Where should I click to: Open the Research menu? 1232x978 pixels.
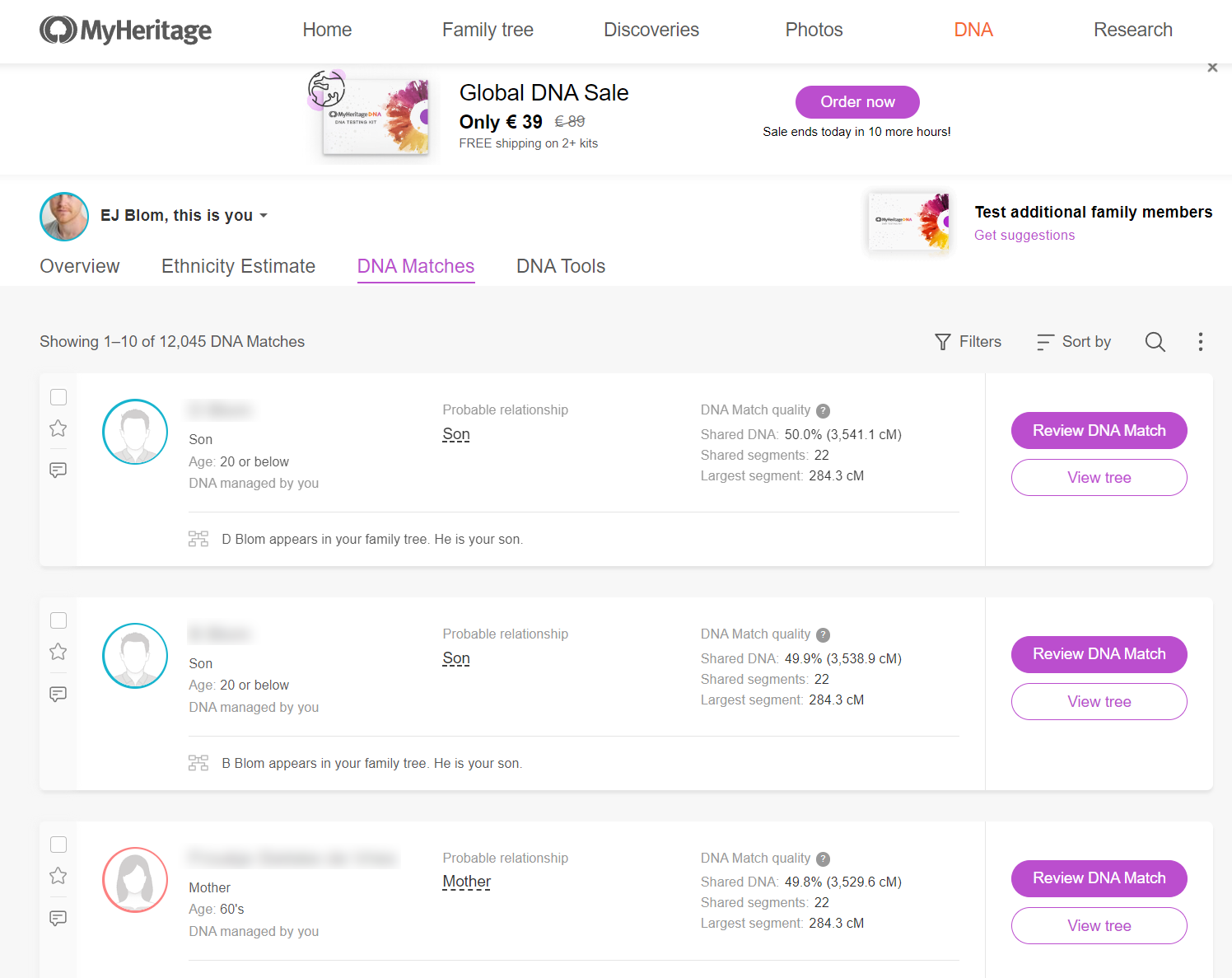1132,30
